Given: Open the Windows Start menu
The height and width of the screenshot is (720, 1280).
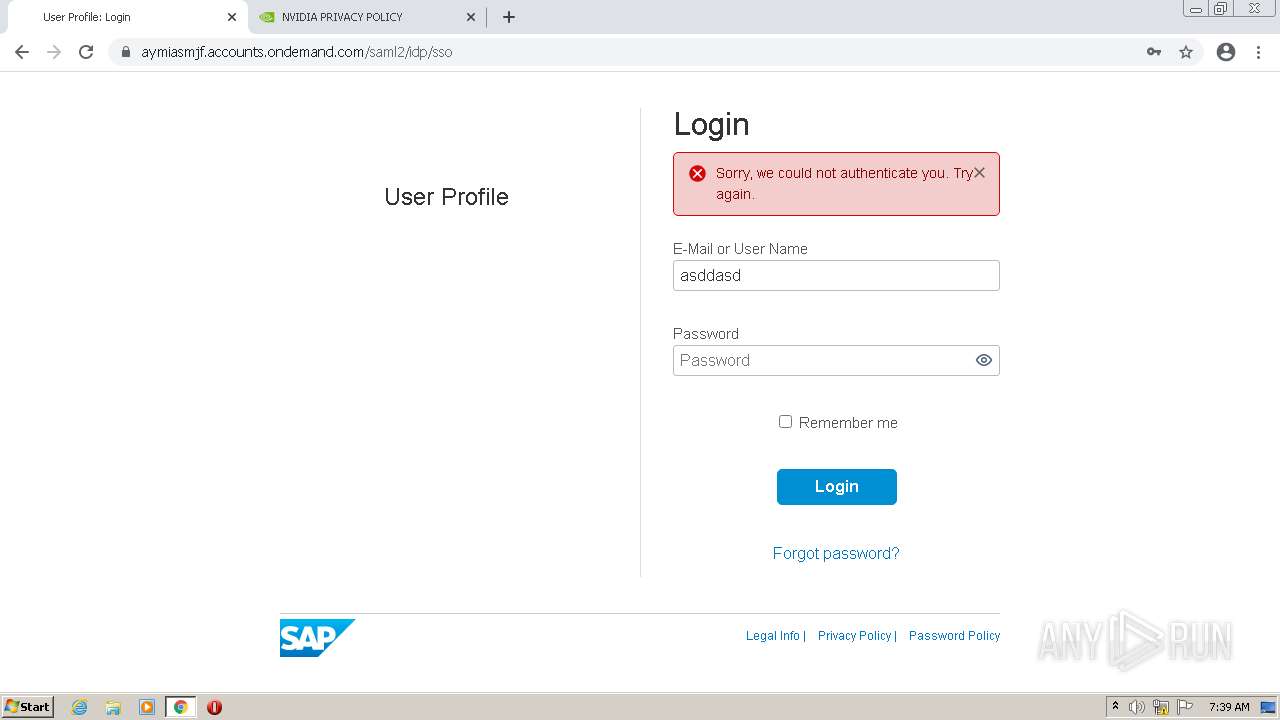Looking at the screenshot, I should click(x=28, y=707).
